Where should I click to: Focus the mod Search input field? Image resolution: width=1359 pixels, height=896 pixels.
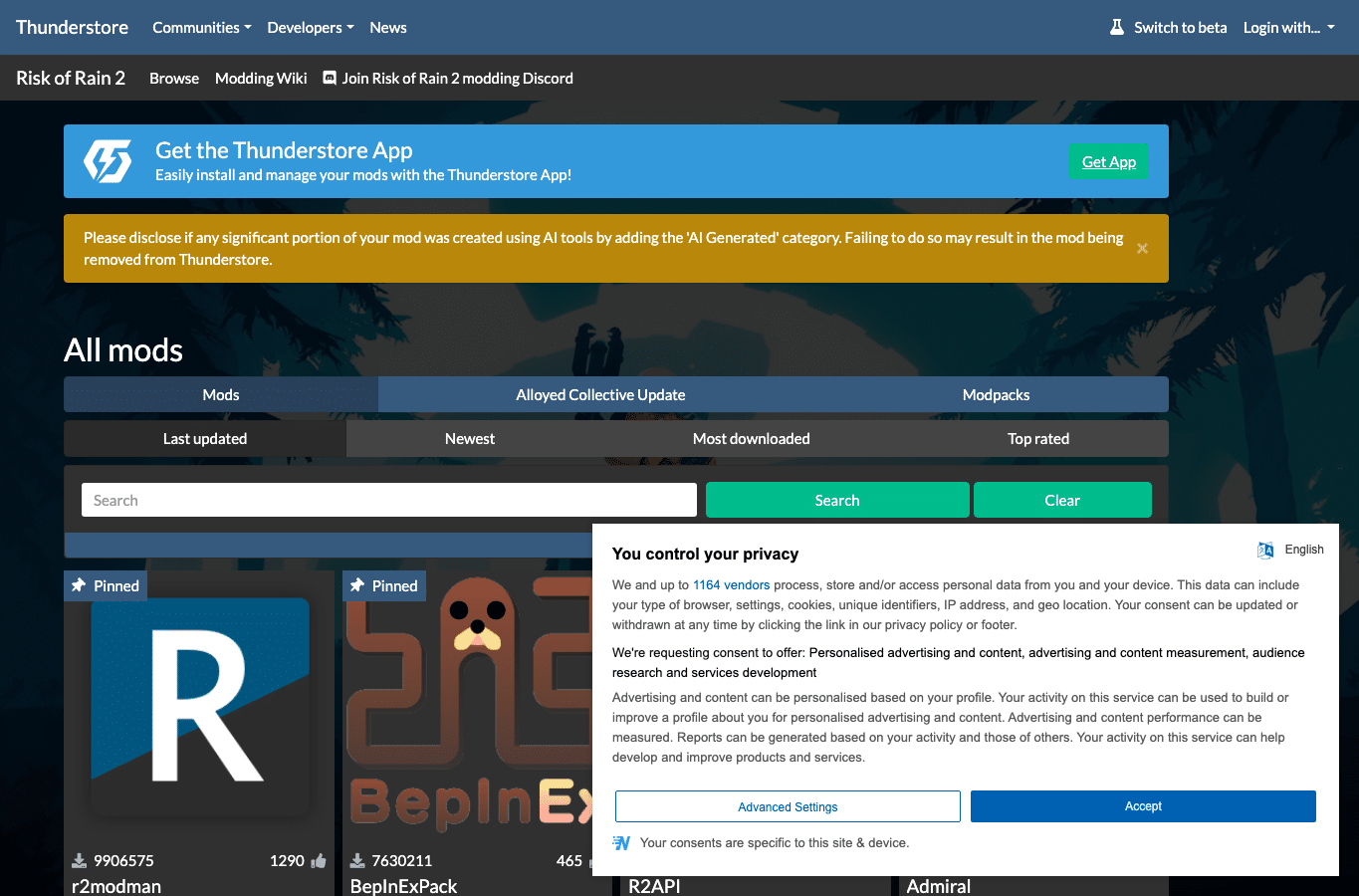click(x=389, y=500)
